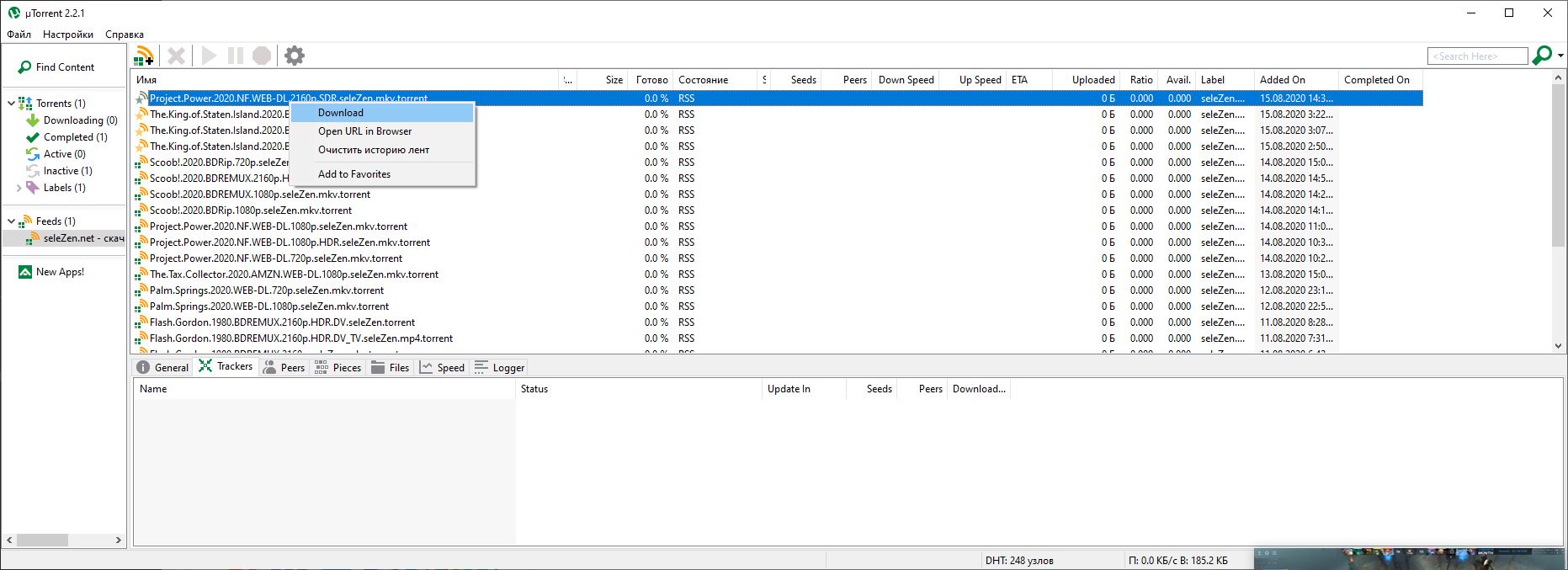Screen dimensions: 1568x570
Task: Click the green search magnifier icon
Action: tap(1541, 56)
